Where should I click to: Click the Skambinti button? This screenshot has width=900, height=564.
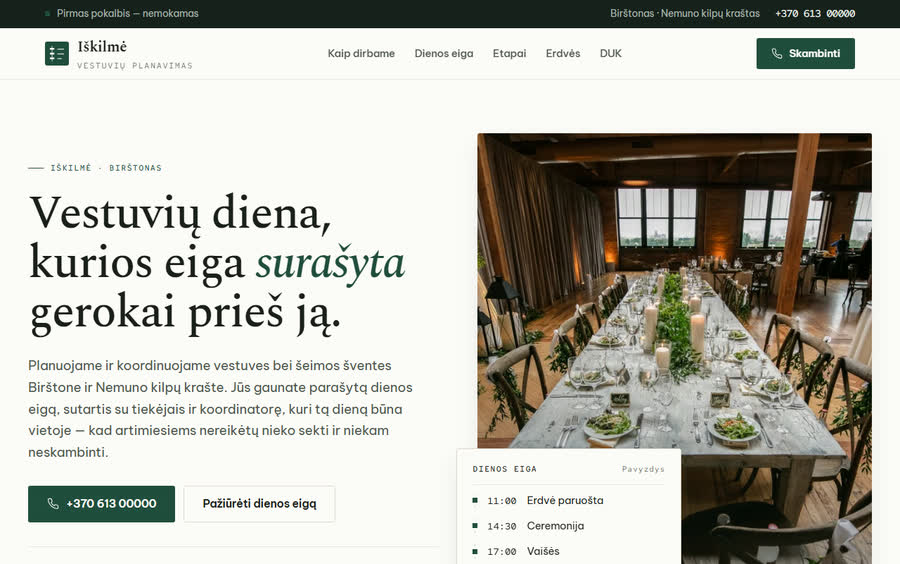point(805,53)
